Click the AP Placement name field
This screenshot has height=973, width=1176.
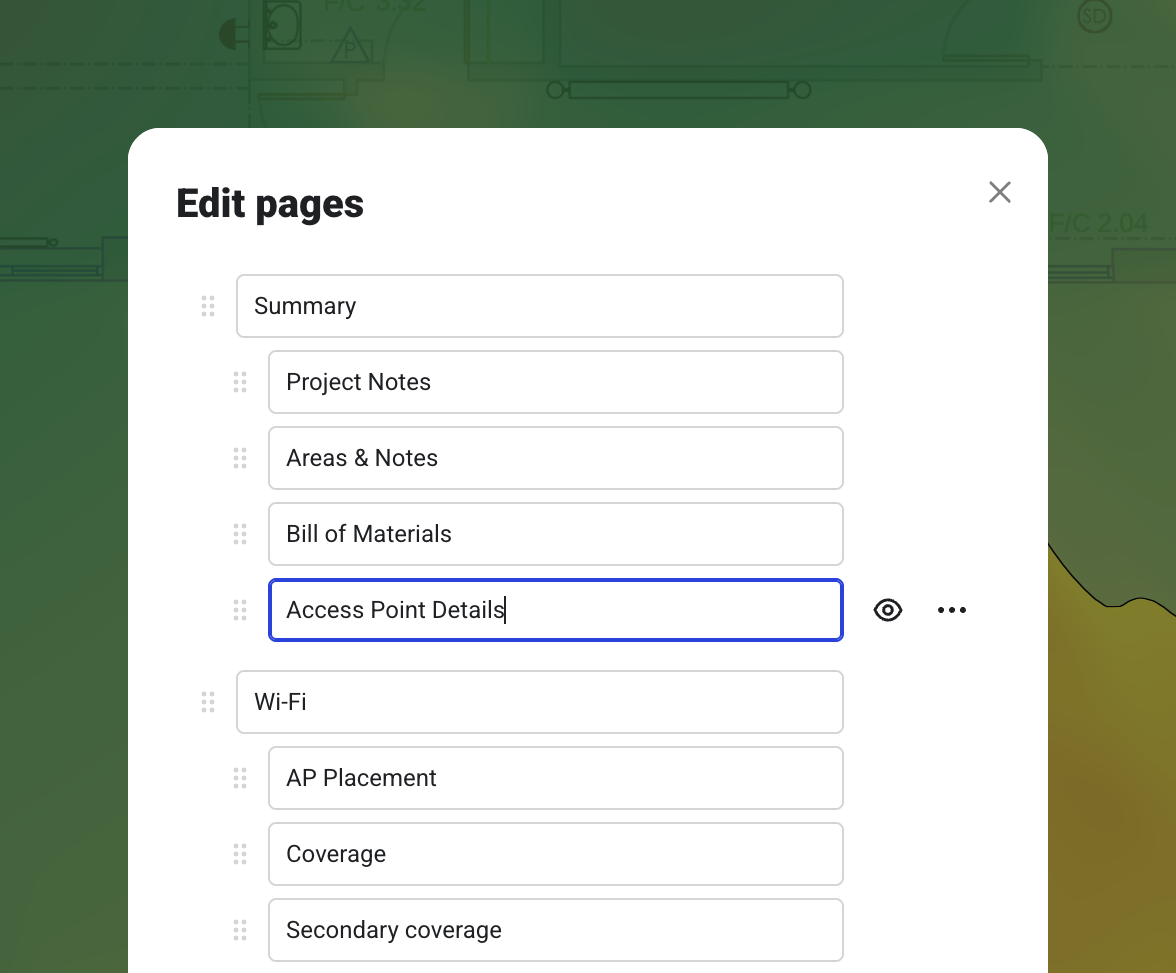pos(556,778)
